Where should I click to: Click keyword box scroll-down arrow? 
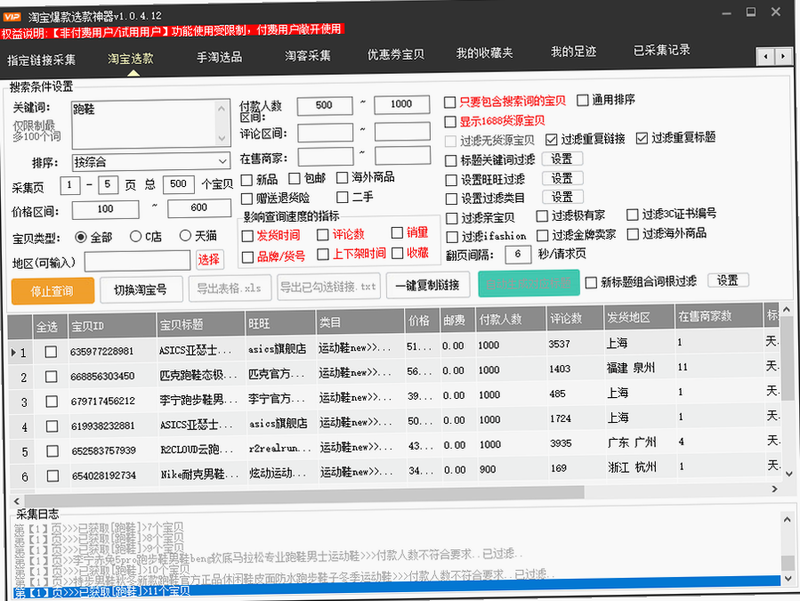(x=221, y=138)
